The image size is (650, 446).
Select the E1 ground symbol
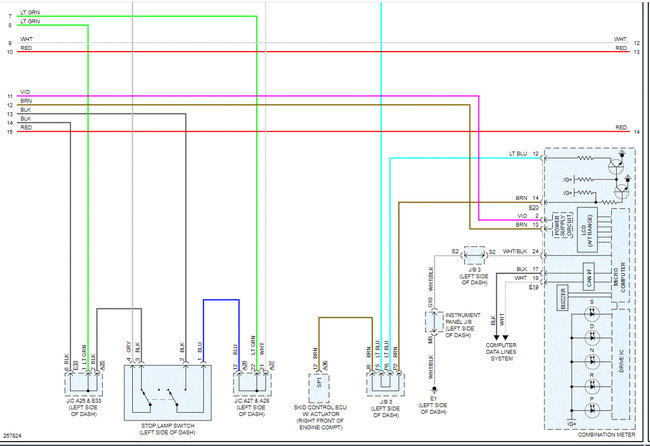click(x=434, y=390)
